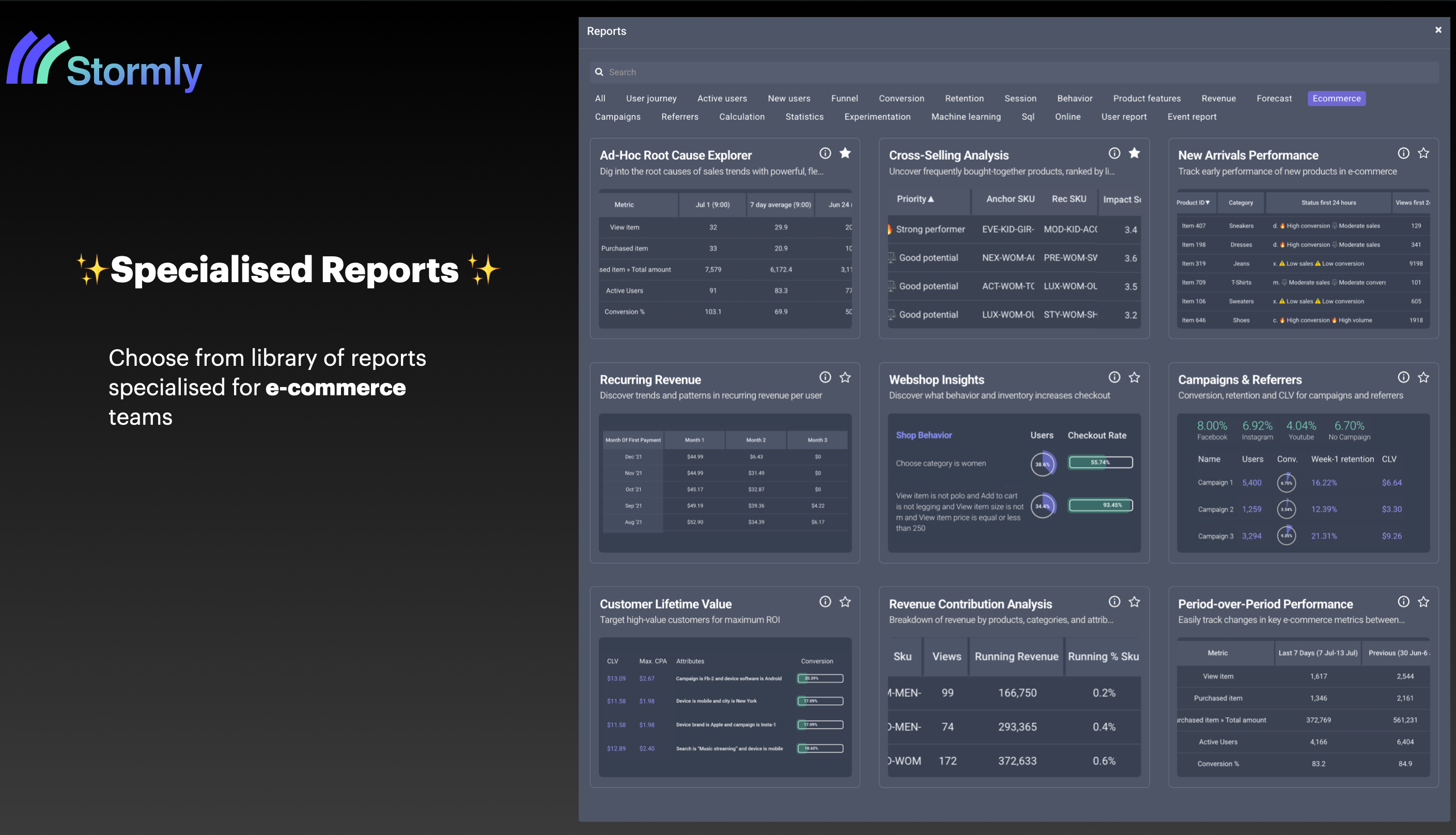
Task: Open info for Ad-Hoc Root Cause Explorer
Action: (x=825, y=153)
